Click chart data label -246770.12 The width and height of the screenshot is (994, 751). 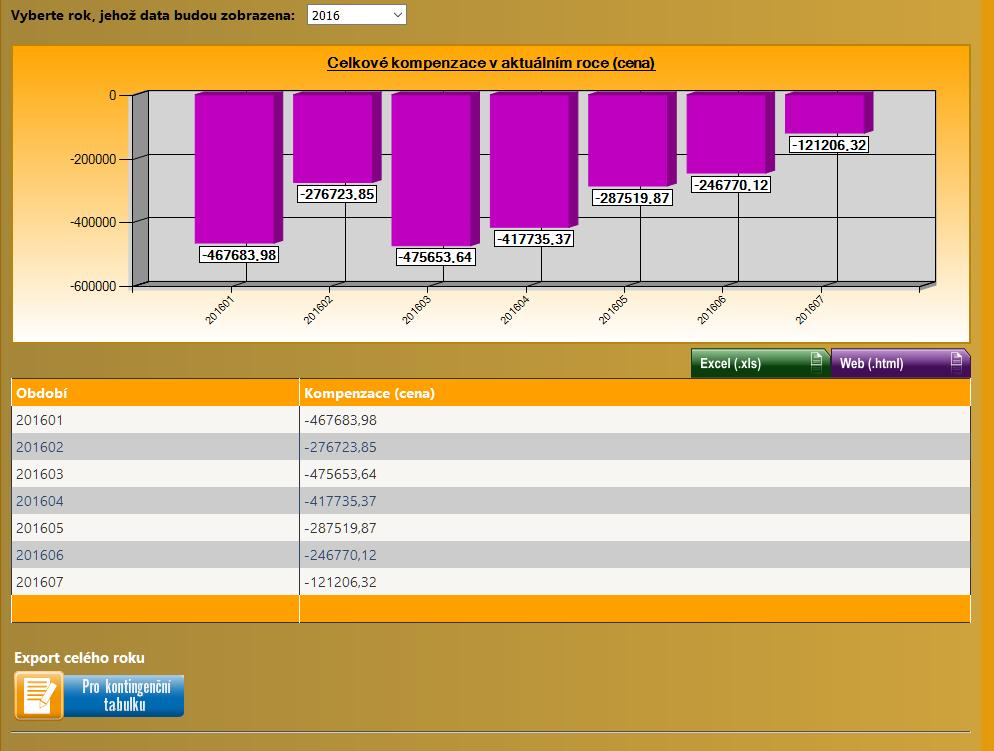pos(731,185)
